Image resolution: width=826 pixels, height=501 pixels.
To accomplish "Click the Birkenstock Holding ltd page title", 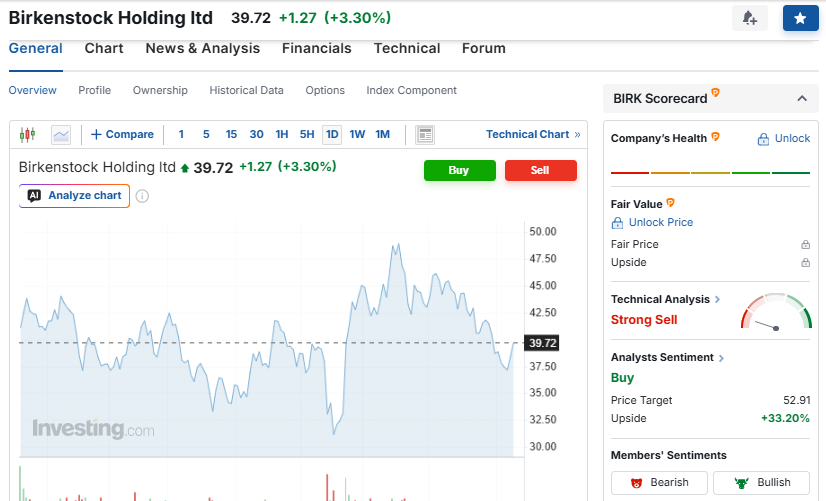I will pos(111,18).
